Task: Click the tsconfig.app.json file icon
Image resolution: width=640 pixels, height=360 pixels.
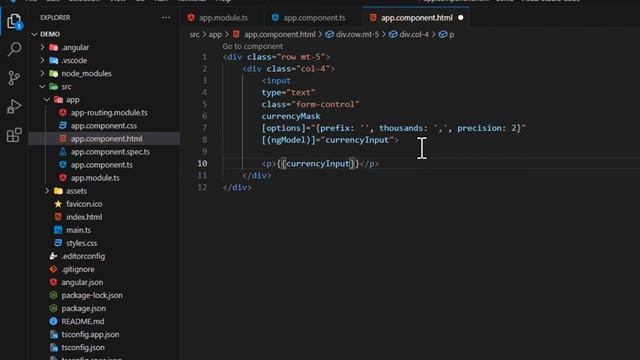Action: (x=53, y=334)
